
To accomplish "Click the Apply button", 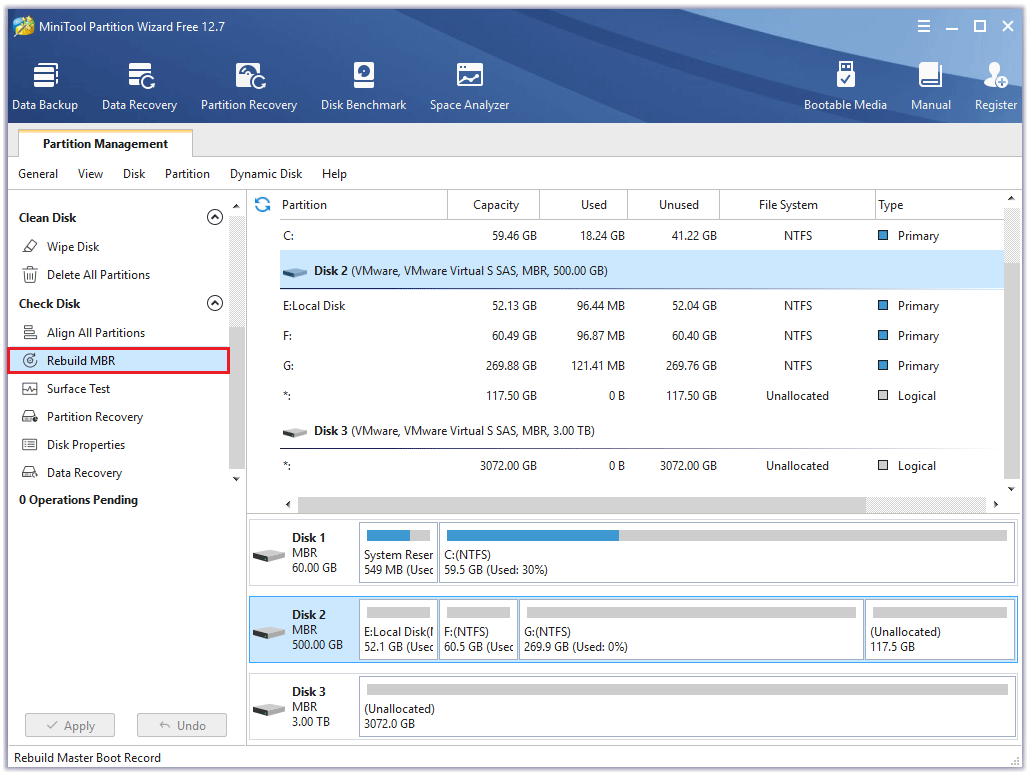I will coord(70,726).
